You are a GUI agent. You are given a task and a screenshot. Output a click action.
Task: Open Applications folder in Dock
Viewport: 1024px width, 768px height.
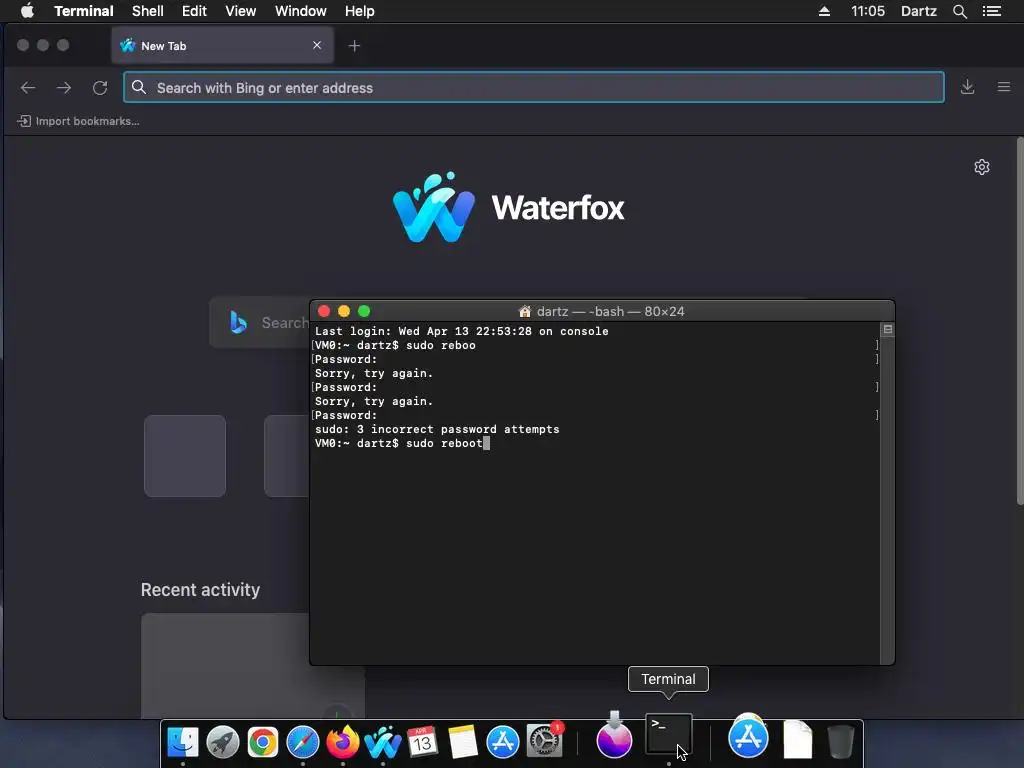[x=748, y=737]
